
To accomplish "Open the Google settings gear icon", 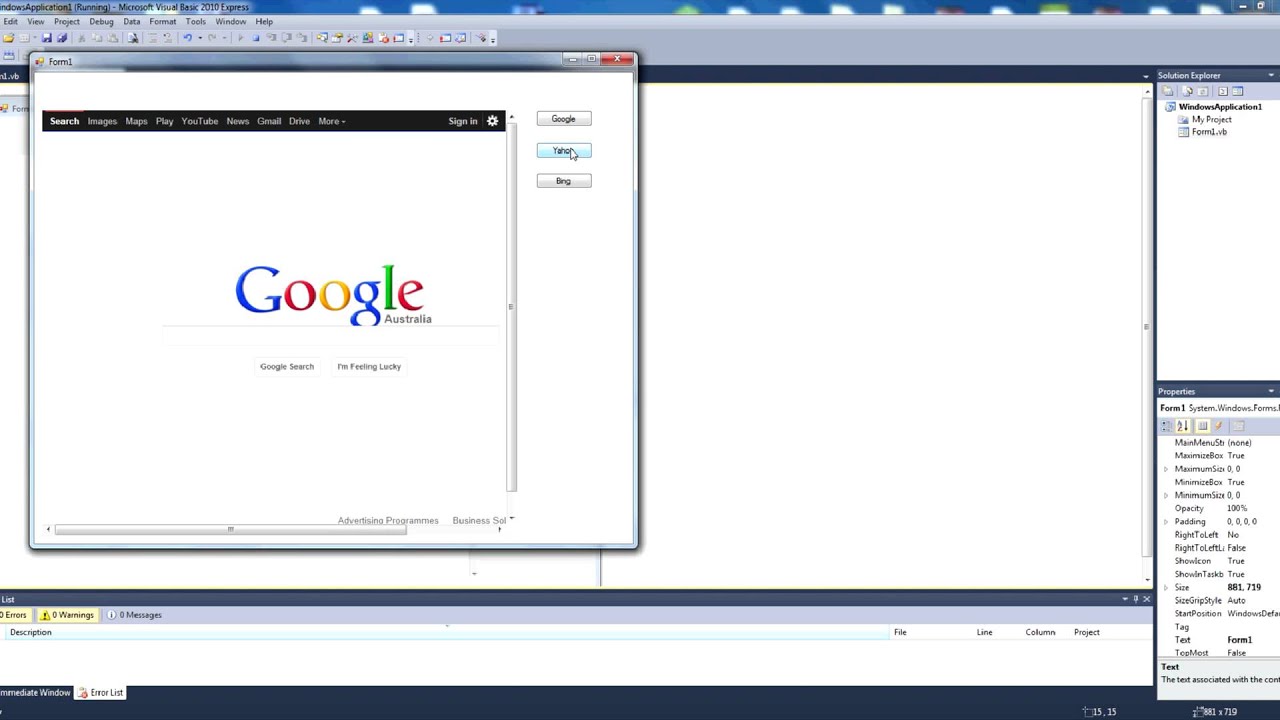I will click(492, 121).
